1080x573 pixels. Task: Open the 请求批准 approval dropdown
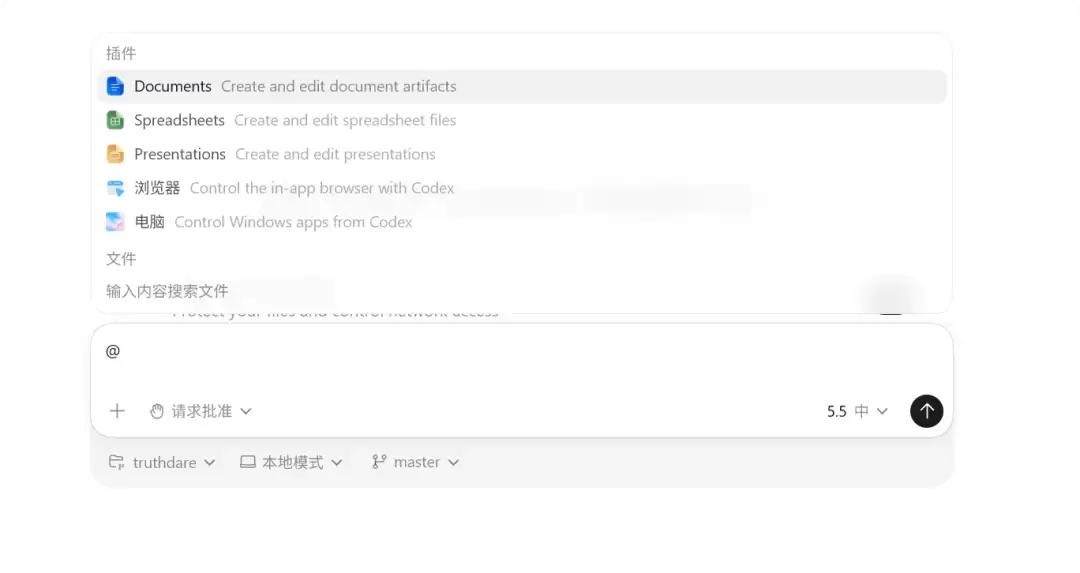(200, 411)
